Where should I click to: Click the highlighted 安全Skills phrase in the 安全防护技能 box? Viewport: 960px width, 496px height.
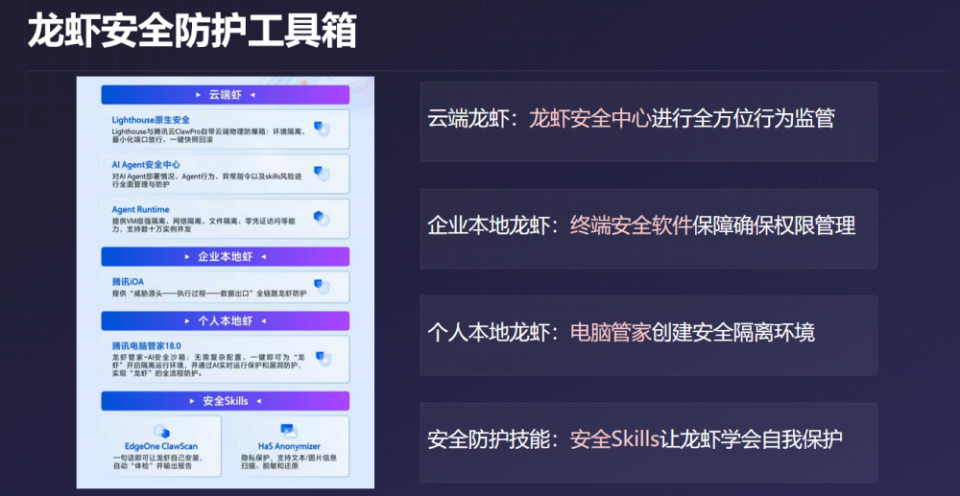(x=615, y=440)
